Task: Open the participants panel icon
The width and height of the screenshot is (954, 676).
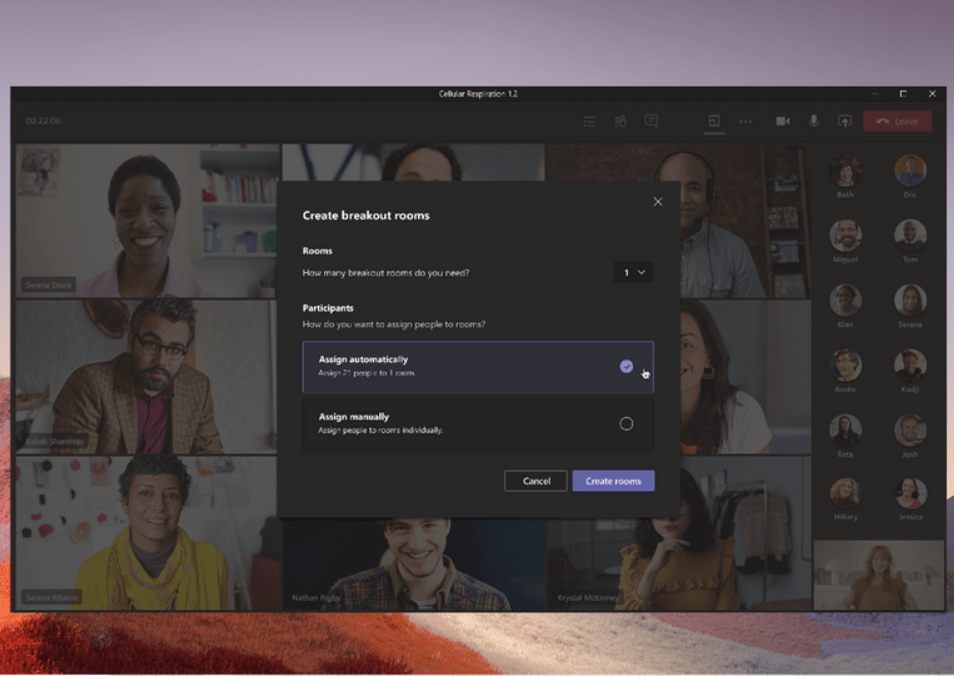Action: click(x=620, y=121)
